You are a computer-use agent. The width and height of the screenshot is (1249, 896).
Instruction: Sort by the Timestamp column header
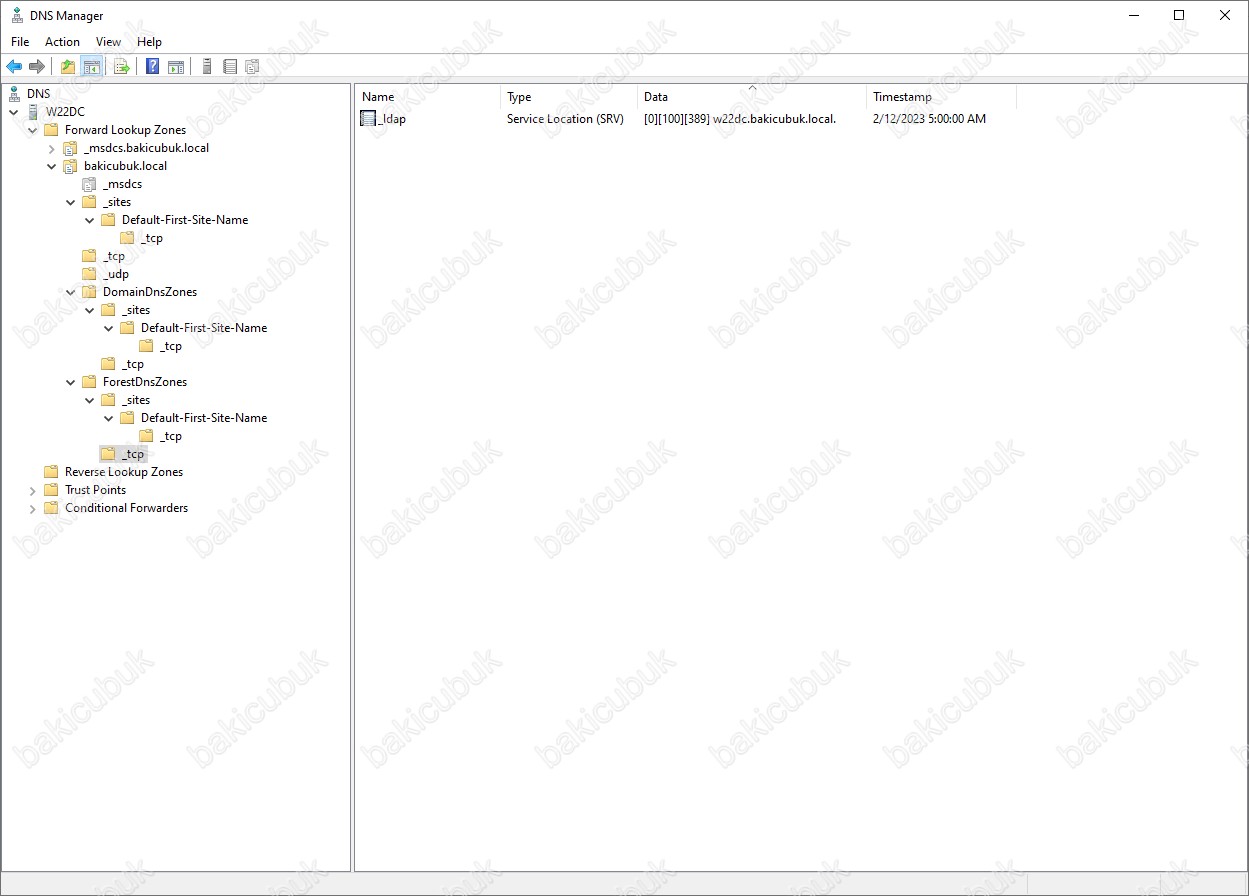[941, 97]
